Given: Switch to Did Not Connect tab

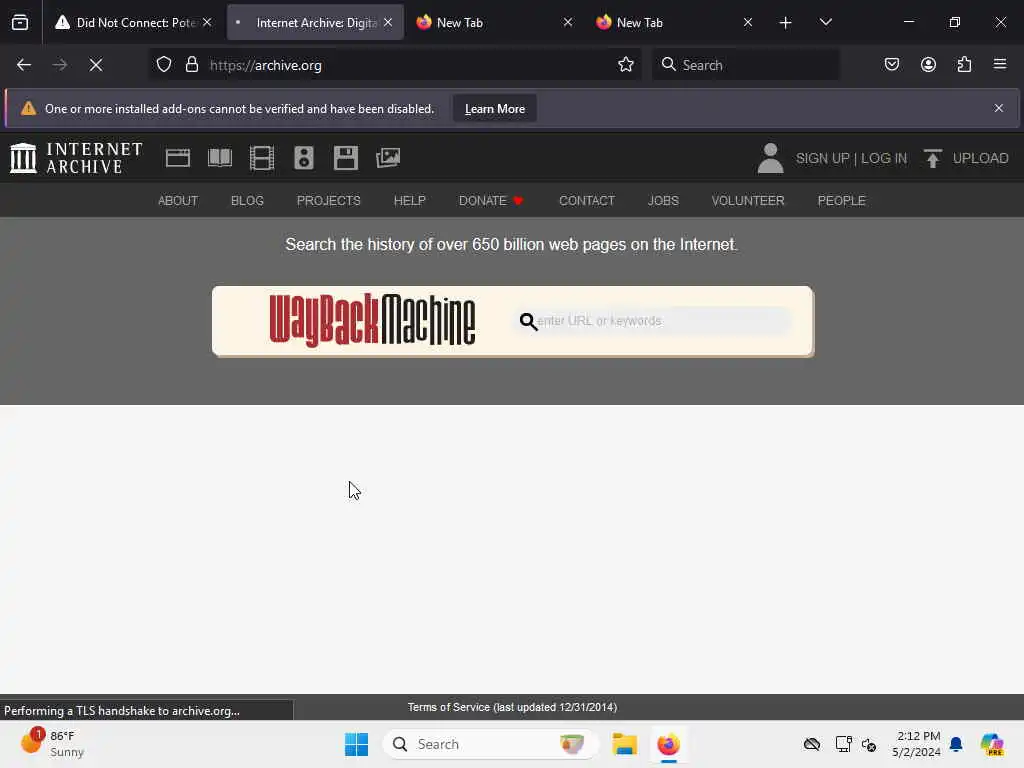Looking at the screenshot, I should pos(133,22).
